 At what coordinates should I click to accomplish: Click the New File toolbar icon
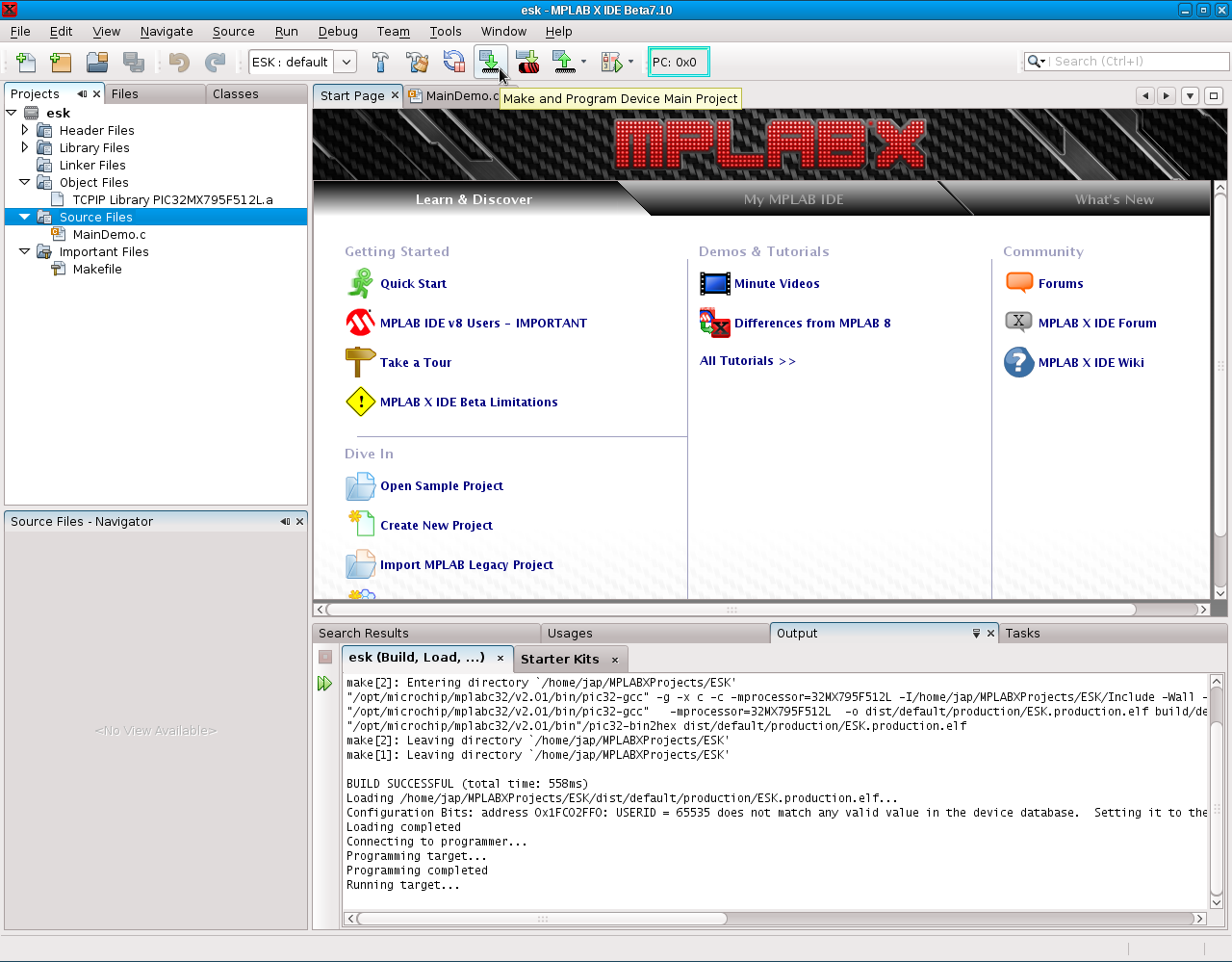[x=27, y=63]
